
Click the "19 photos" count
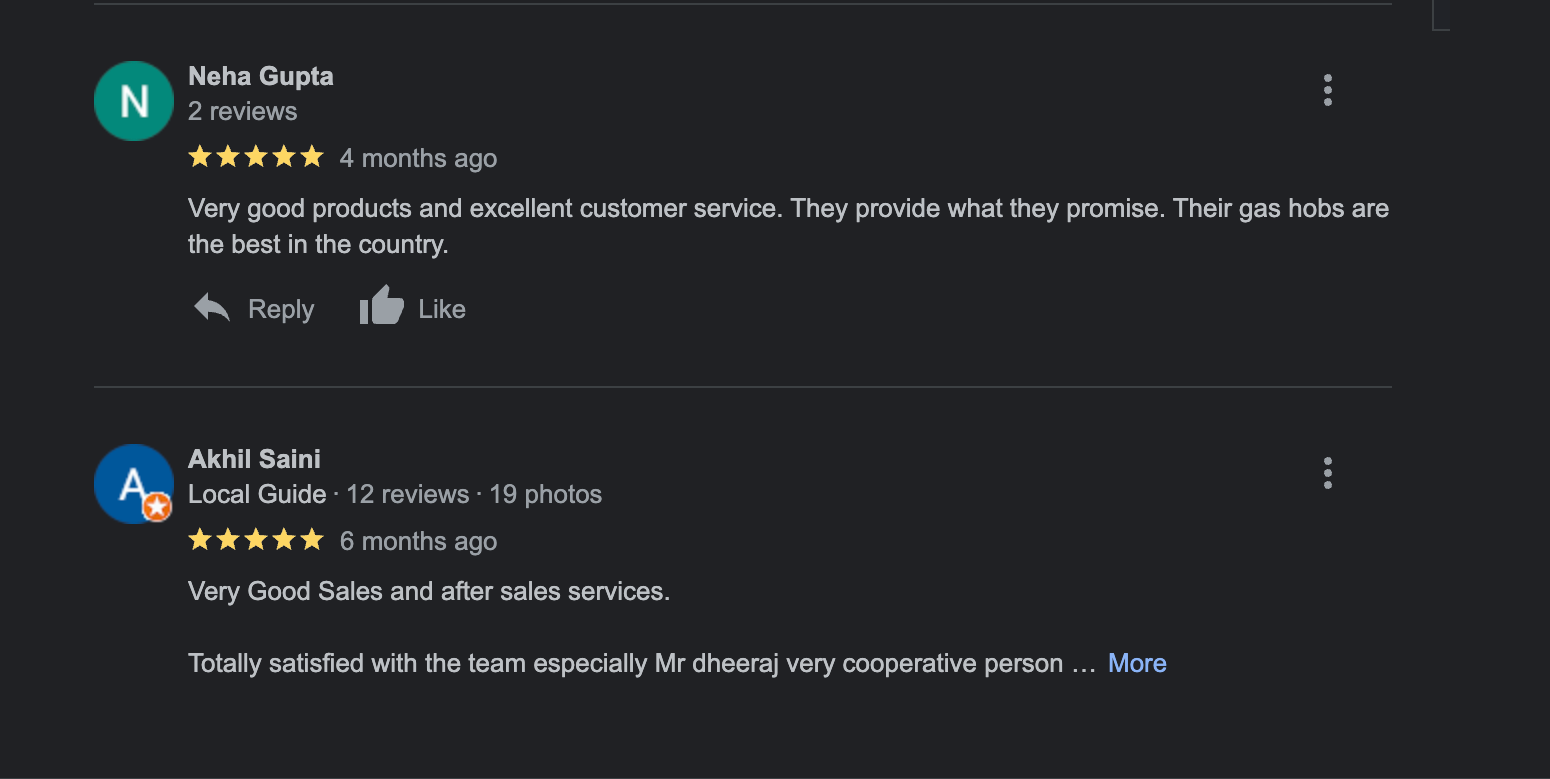pos(546,494)
